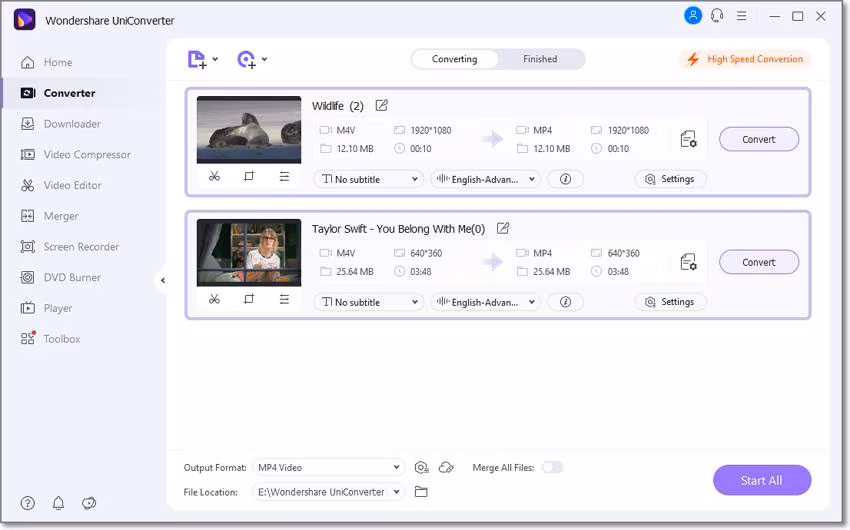The image size is (850, 530).
Task: Click output format icon for Taylor Swift
Action: tap(688, 262)
